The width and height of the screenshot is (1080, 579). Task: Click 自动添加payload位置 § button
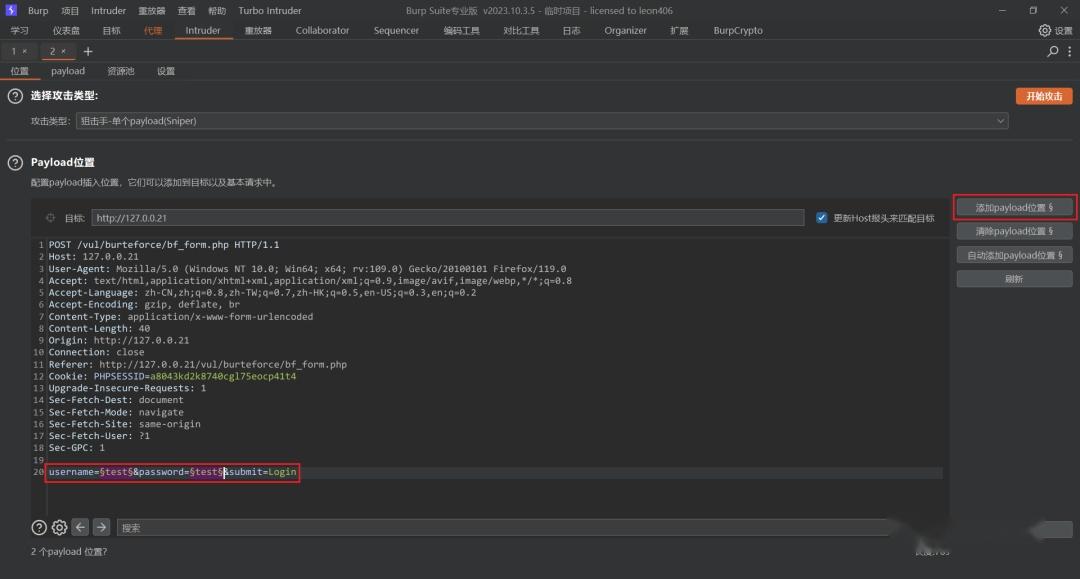click(x=1014, y=255)
